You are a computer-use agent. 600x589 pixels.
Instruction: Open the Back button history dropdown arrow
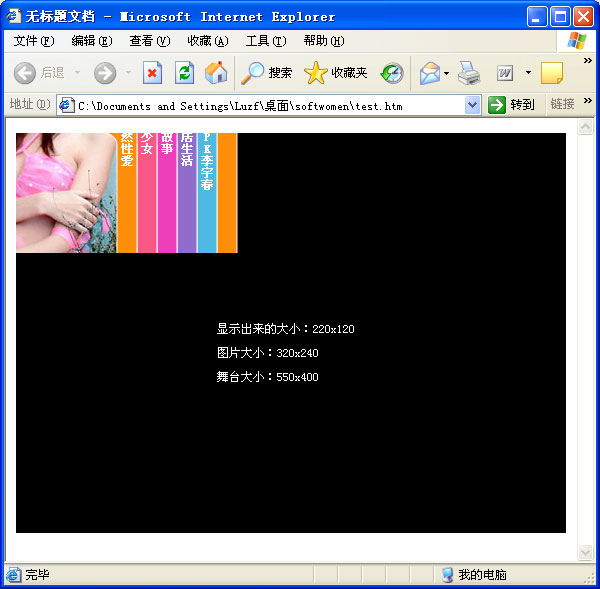[77, 72]
